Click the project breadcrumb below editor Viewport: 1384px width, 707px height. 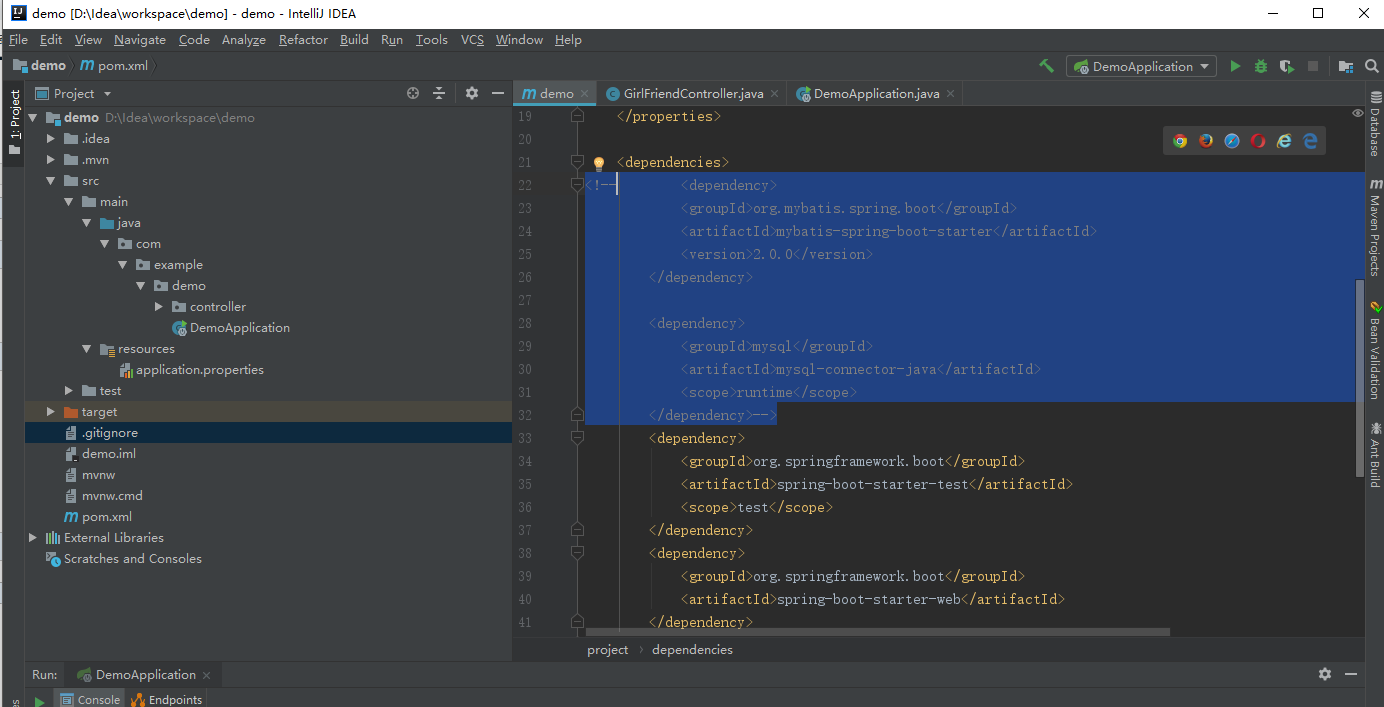(608, 650)
